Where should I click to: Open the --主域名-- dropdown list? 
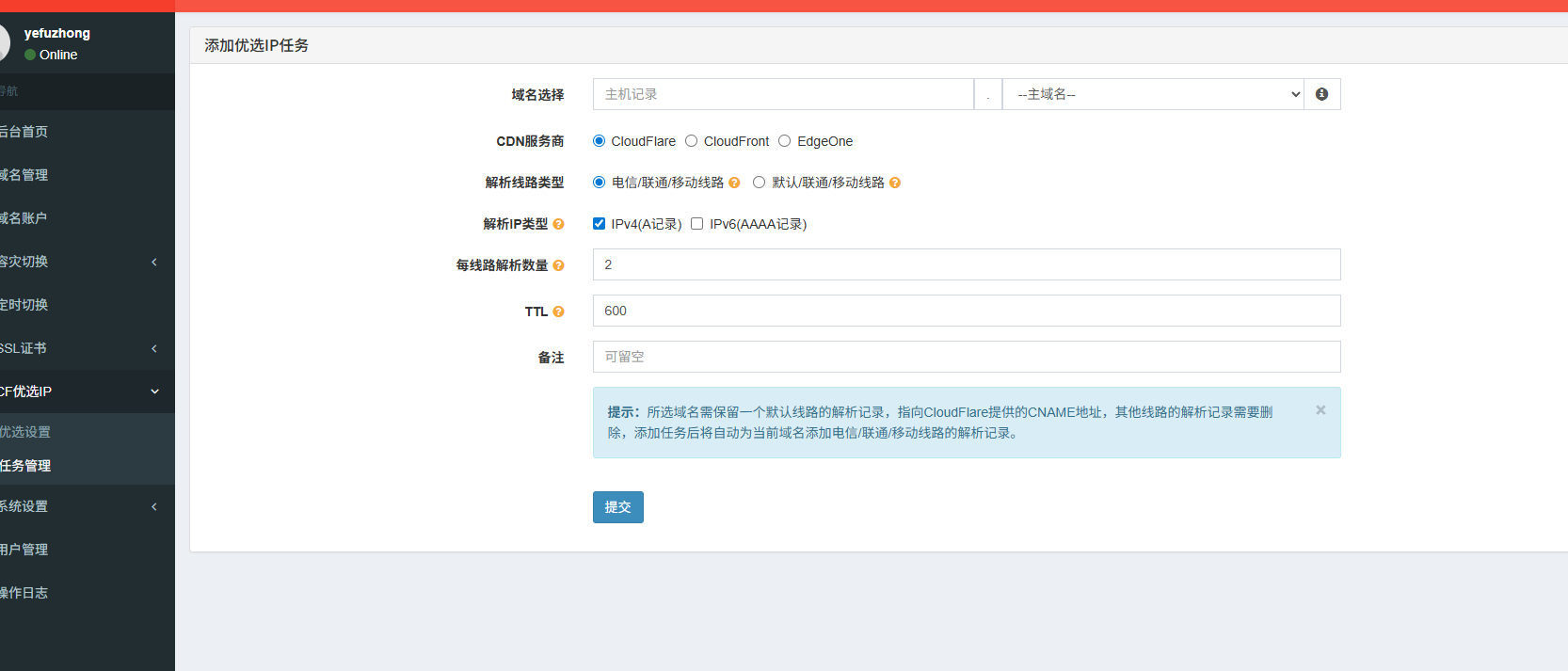(1153, 94)
